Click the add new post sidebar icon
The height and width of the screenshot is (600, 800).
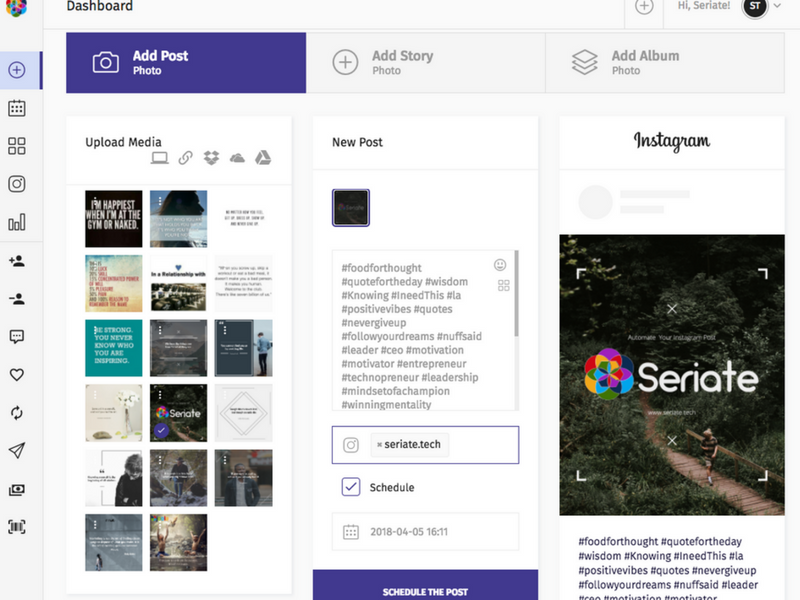(x=17, y=70)
